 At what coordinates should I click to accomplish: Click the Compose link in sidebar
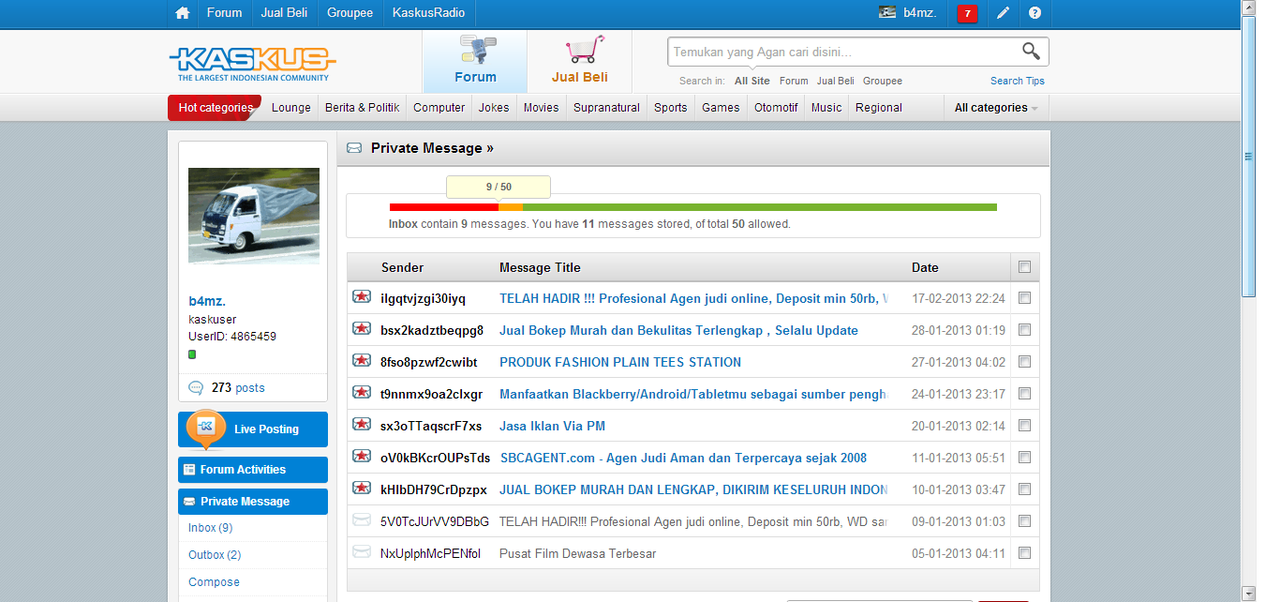point(214,581)
